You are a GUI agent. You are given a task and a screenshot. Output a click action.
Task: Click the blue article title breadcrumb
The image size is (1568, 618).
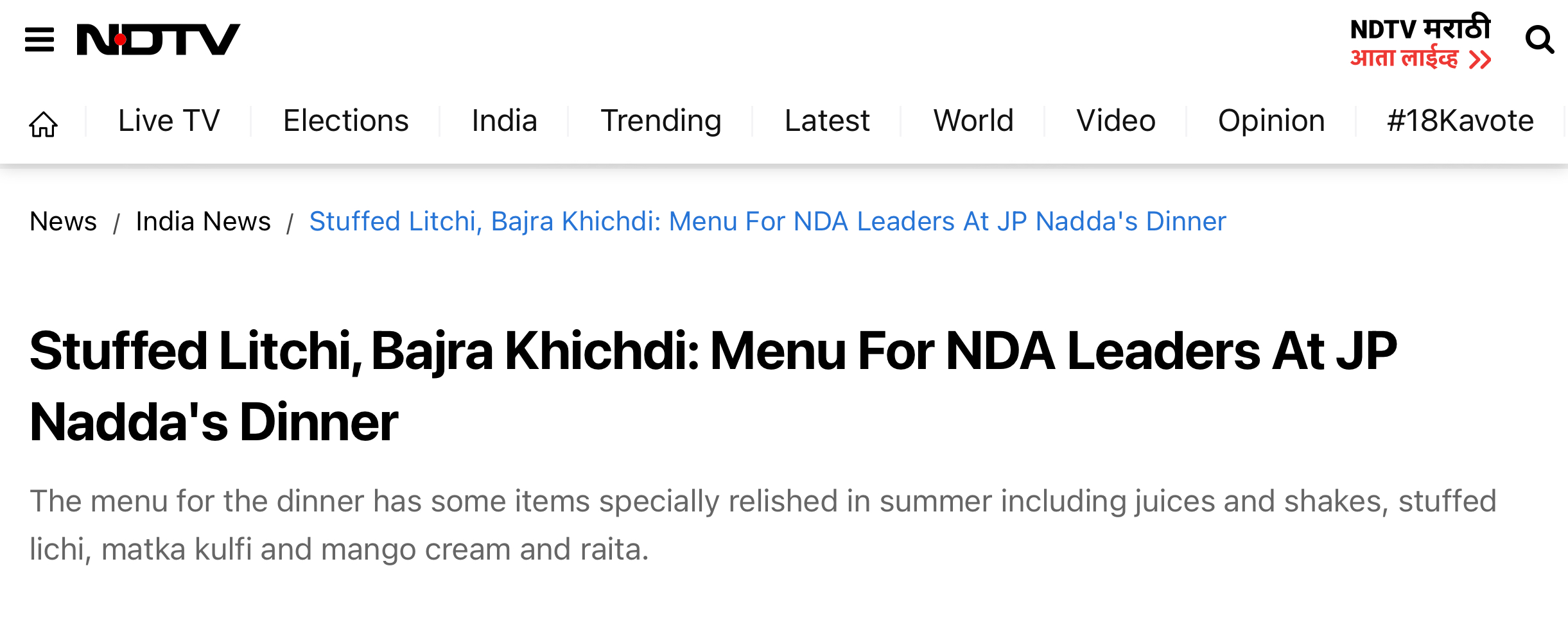tap(767, 221)
